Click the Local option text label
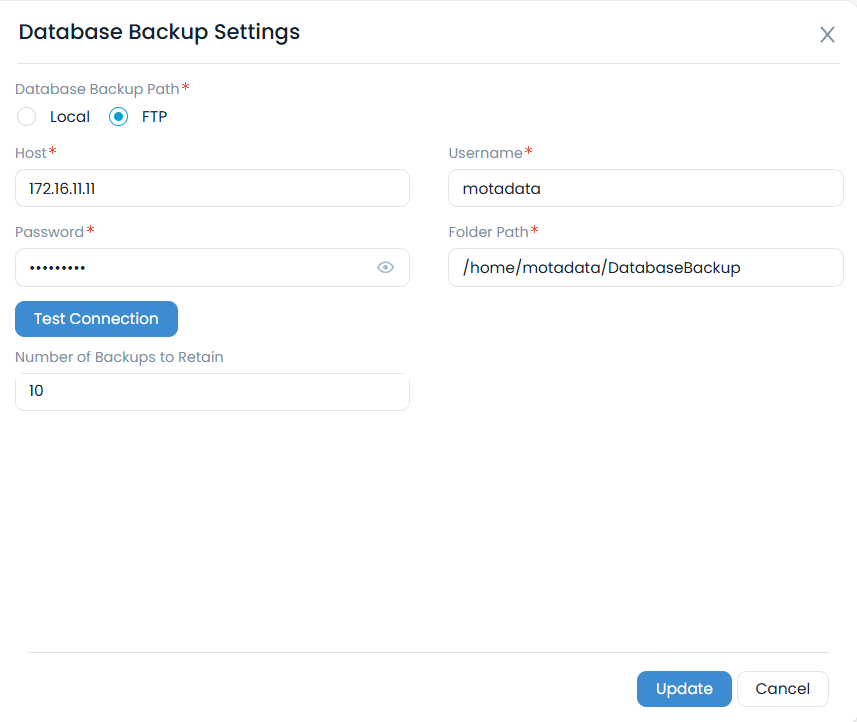857x722 pixels. 70,117
